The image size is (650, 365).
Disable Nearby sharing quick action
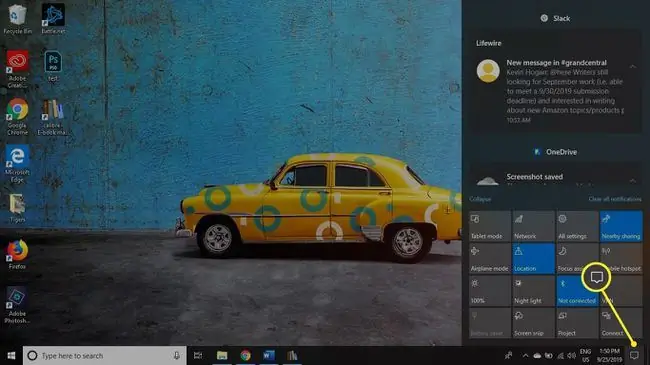coord(621,226)
